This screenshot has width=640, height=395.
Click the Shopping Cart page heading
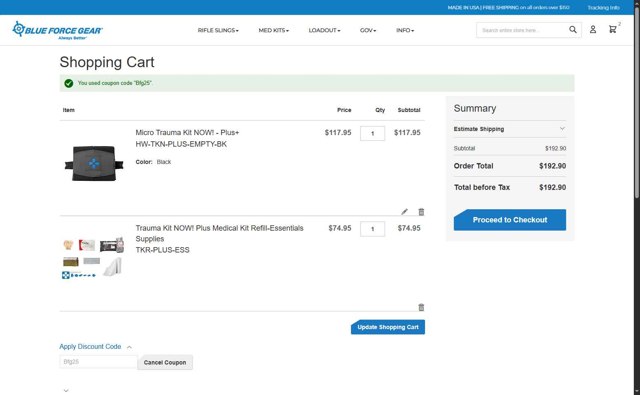(107, 62)
